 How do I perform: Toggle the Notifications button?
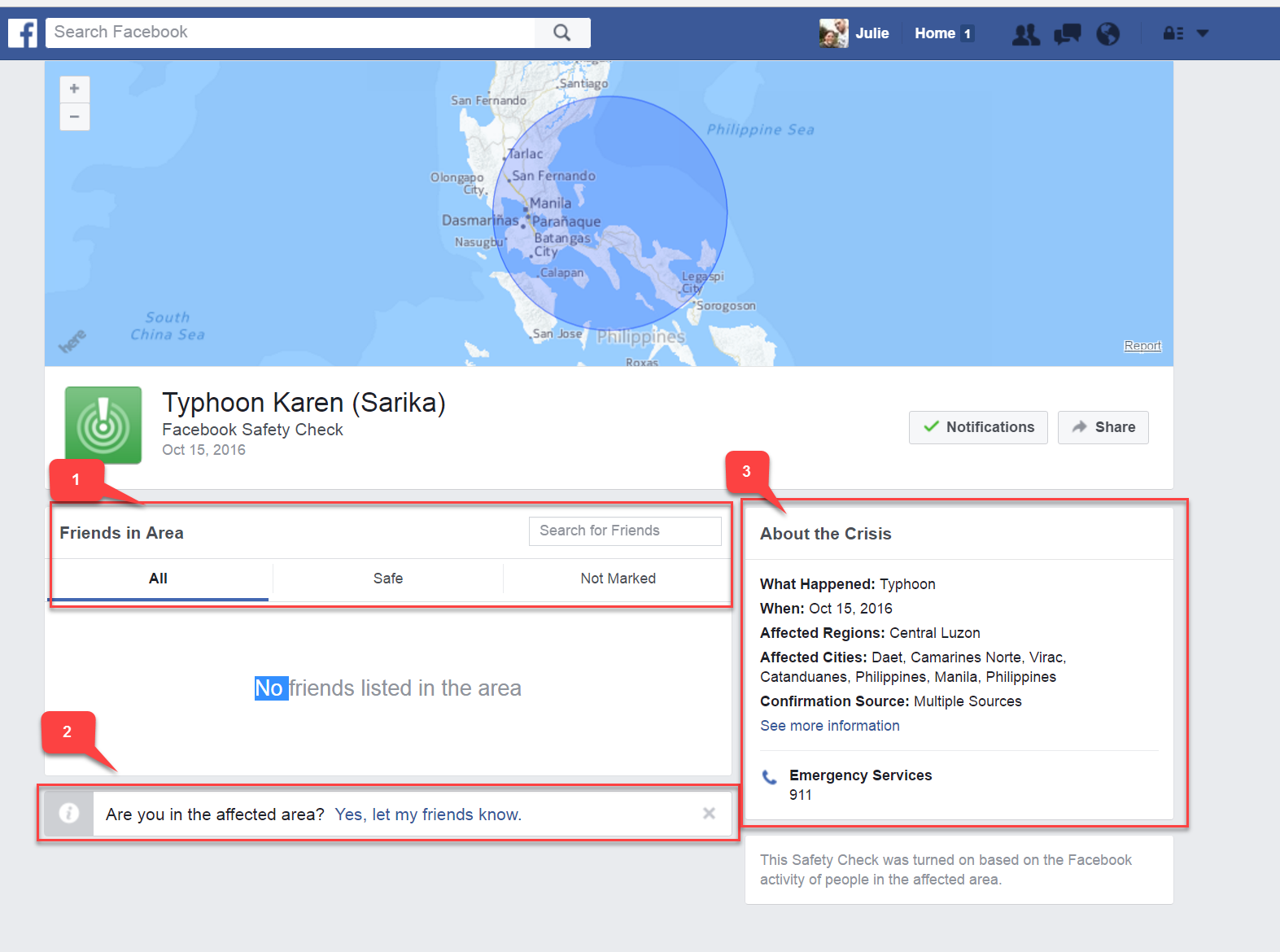click(x=978, y=427)
